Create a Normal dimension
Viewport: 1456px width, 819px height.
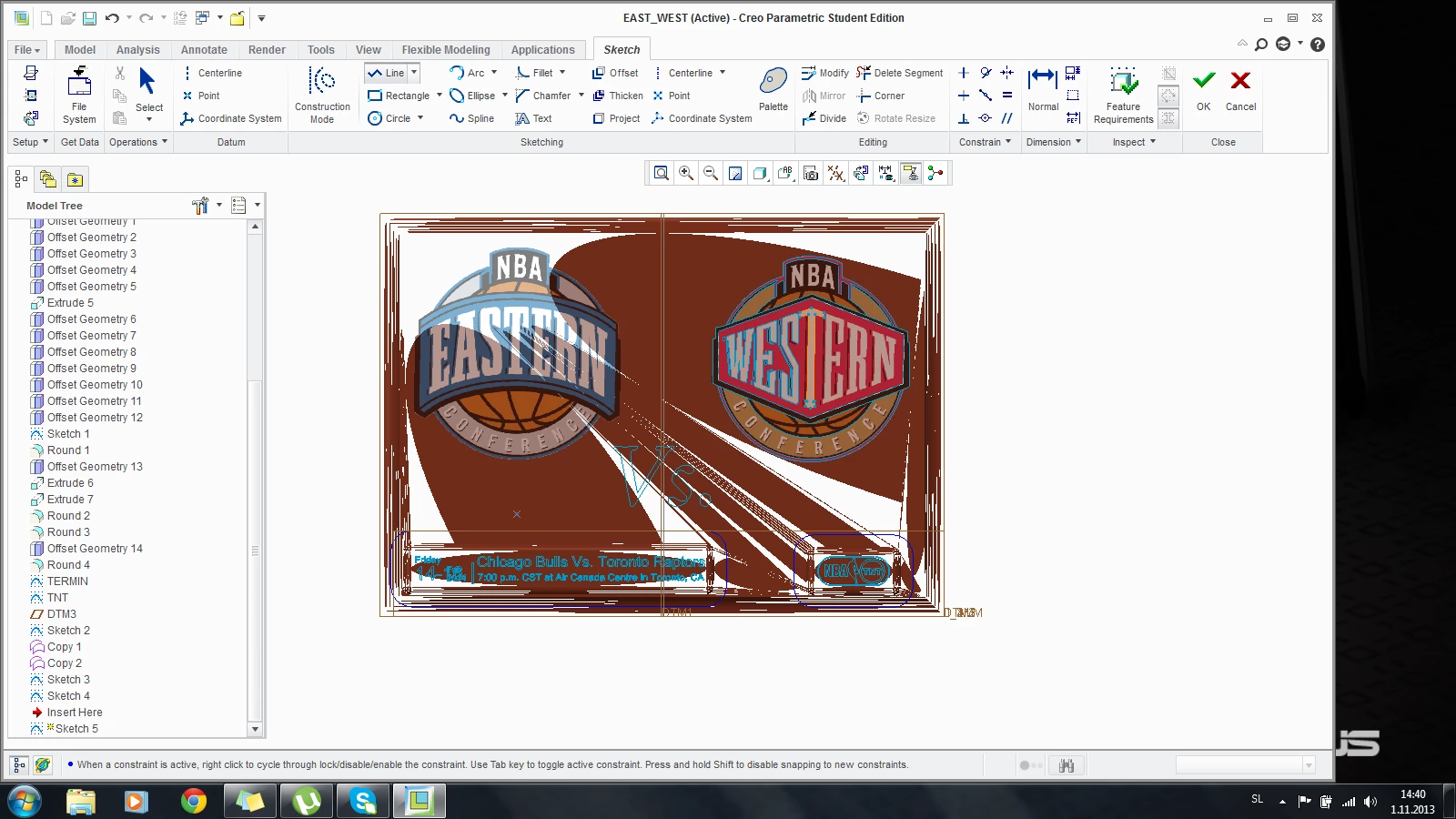(x=1043, y=89)
